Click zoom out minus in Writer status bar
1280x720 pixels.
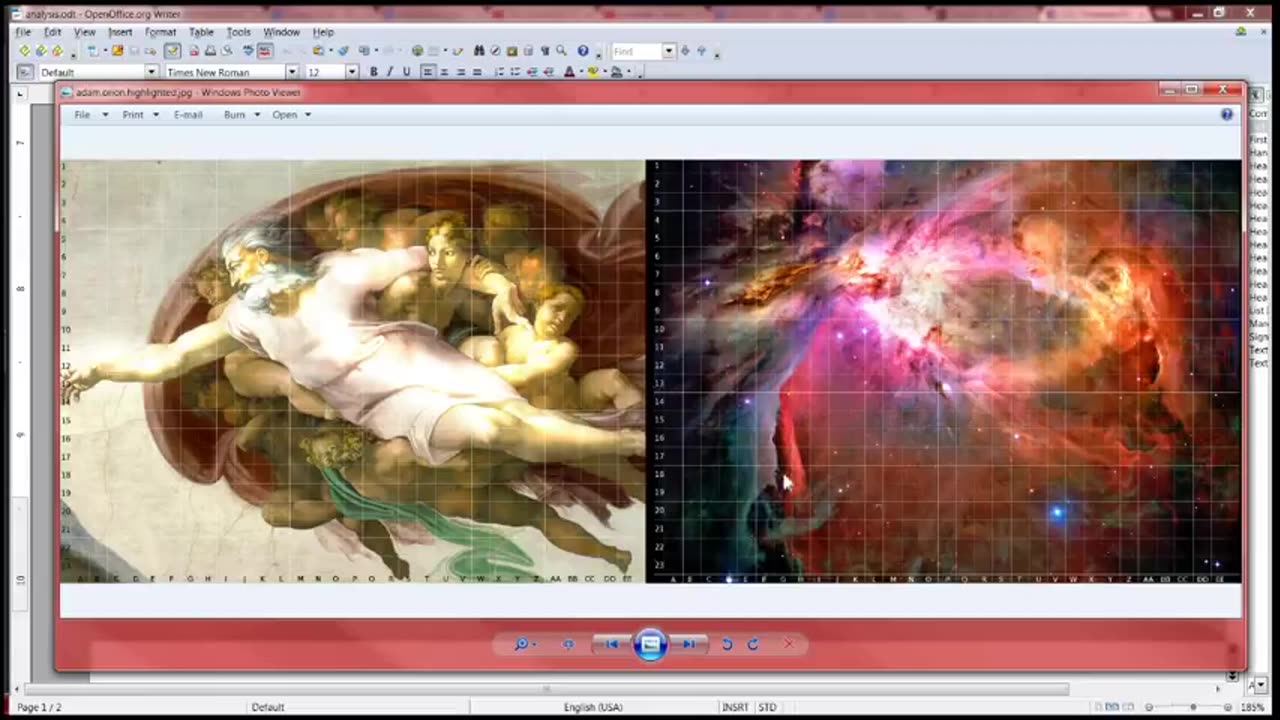(x=1149, y=707)
